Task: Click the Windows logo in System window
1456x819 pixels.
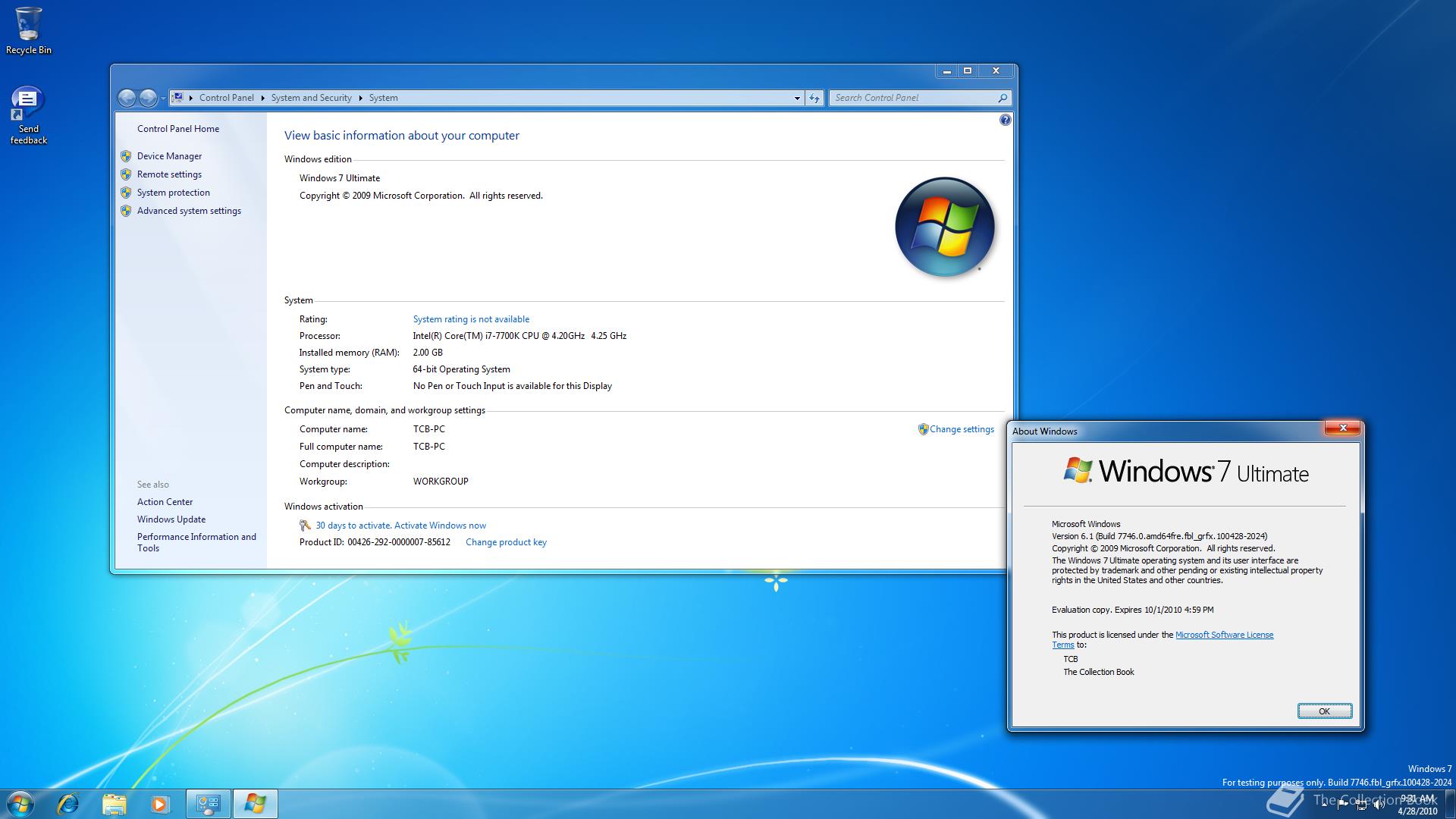Action: [x=944, y=227]
